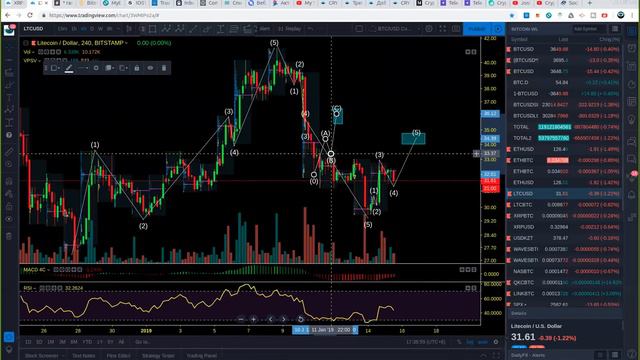640x360 pixels.
Task: Select USDKZT row in watchlist
Action: click(564, 238)
